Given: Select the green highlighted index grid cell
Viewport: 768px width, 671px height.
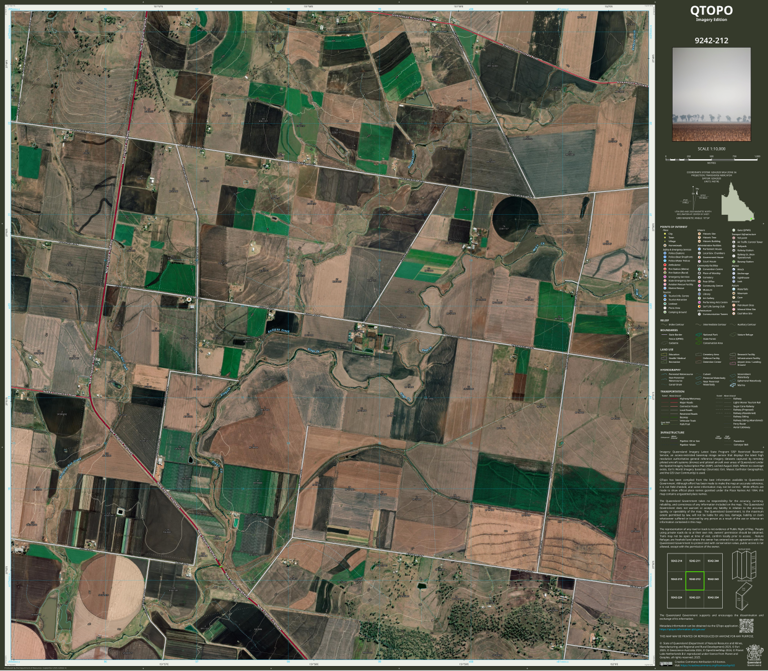Looking at the screenshot, I should (694, 579).
